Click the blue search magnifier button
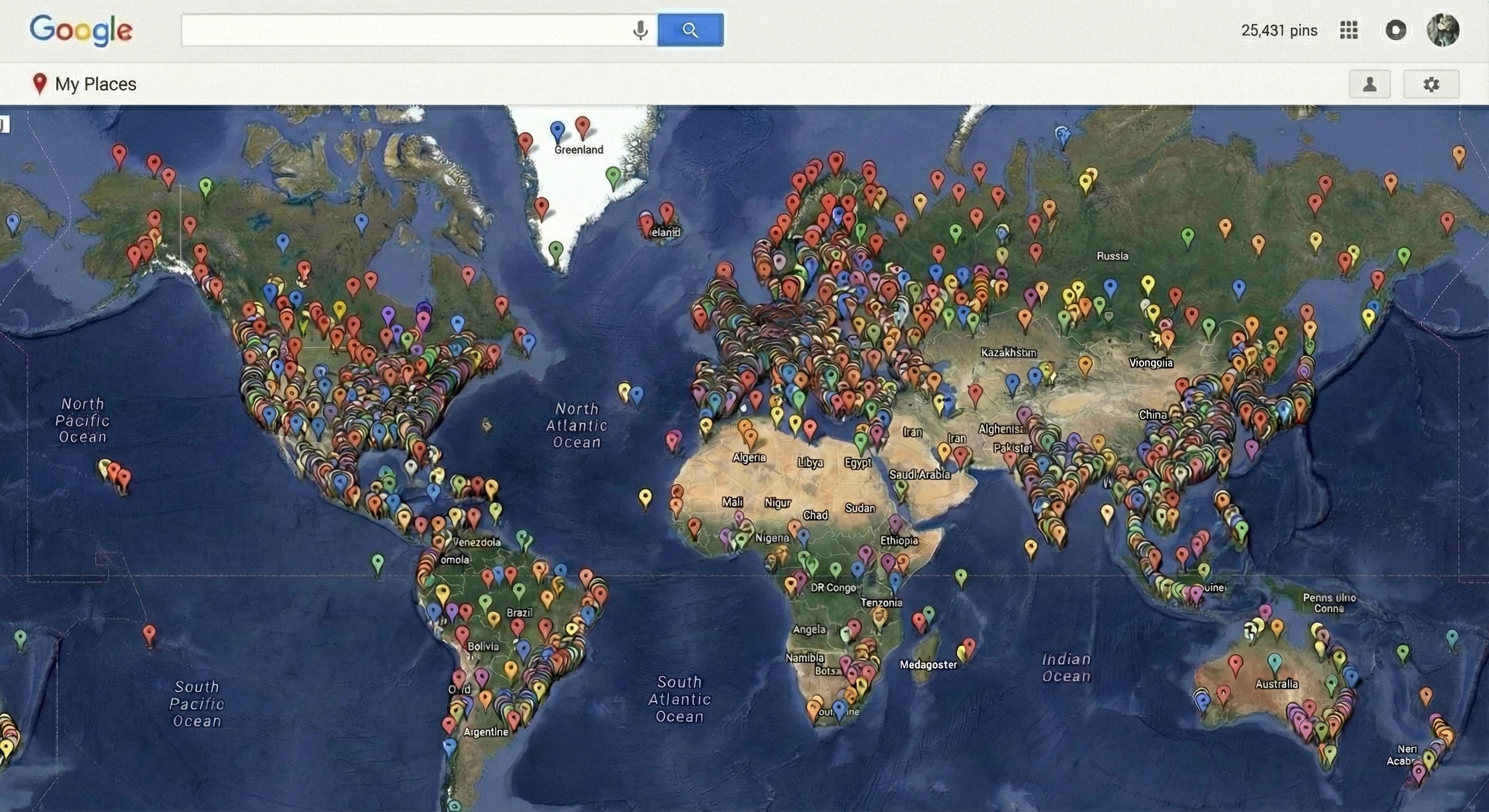 coord(690,30)
